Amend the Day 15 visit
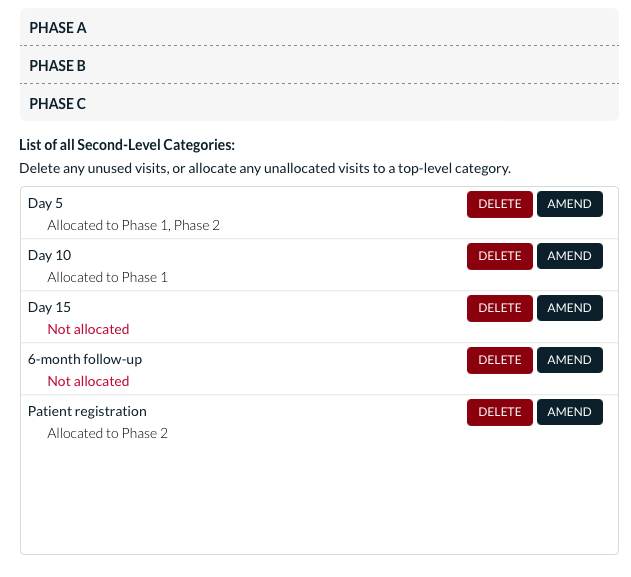The height and width of the screenshot is (577, 631). point(569,308)
